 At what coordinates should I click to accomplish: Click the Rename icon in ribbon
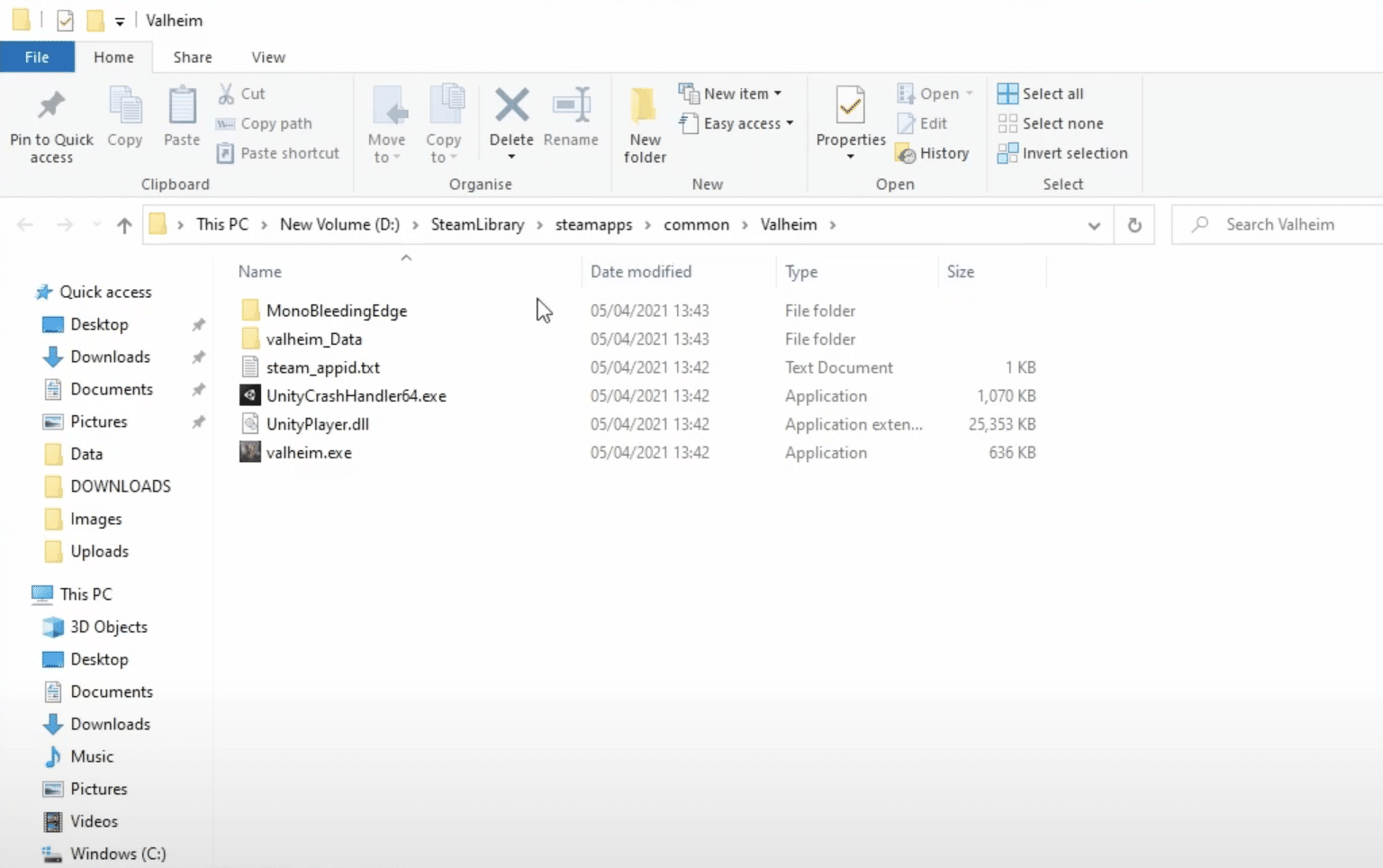click(571, 106)
